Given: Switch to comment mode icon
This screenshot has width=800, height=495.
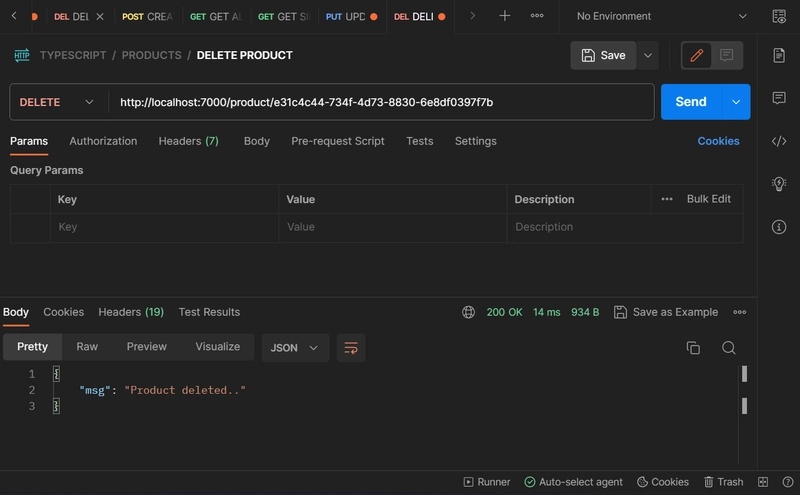Looking at the screenshot, I should 727,55.
